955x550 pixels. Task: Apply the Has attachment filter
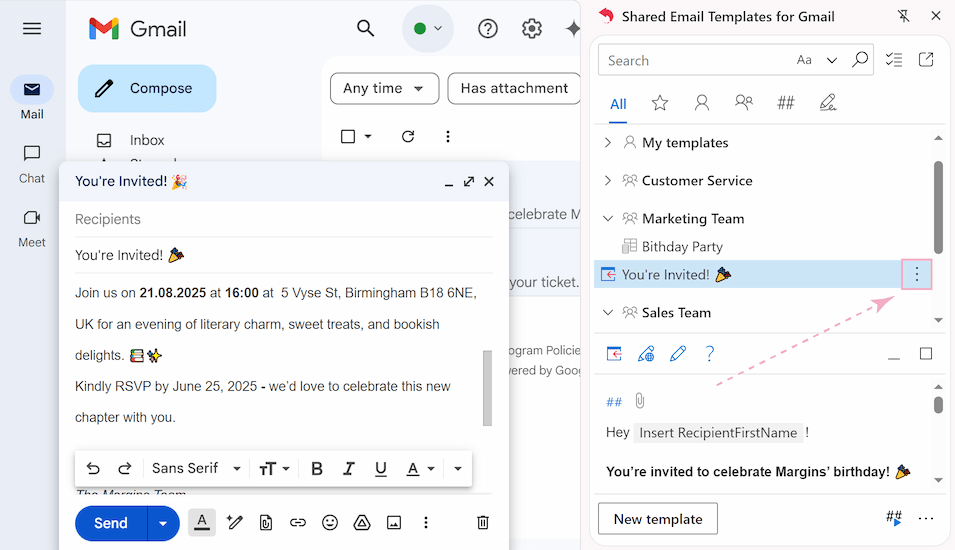click(514, 88)
